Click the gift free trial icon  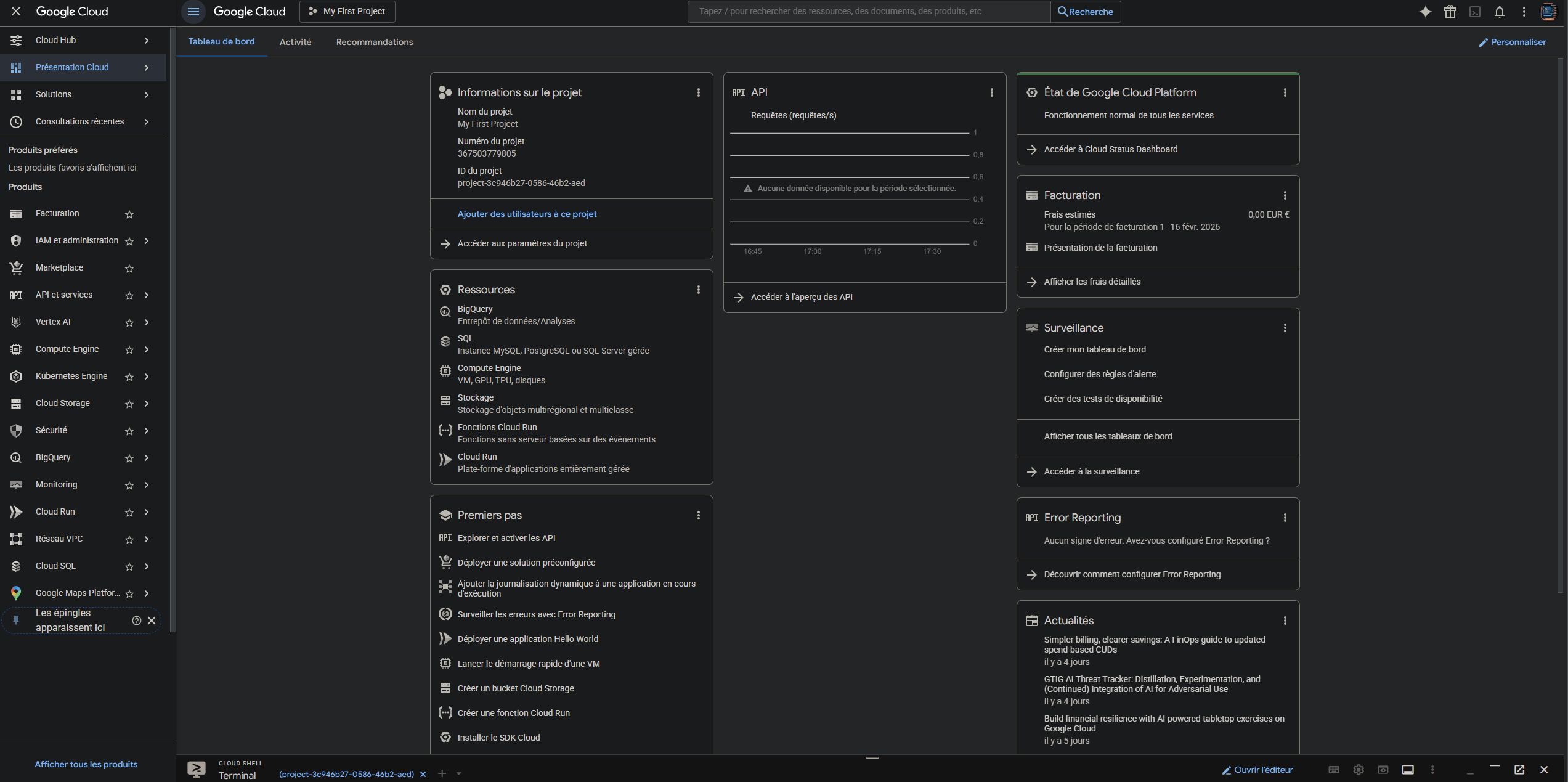(1450, 12)
